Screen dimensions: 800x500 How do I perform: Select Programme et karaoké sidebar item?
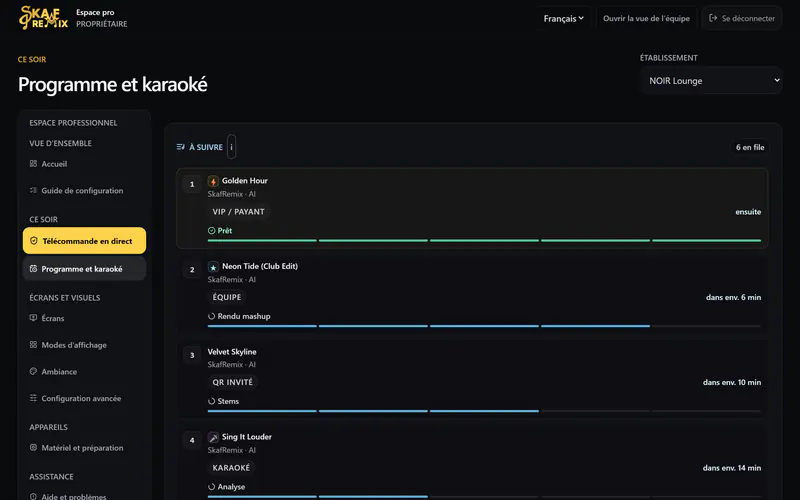(x=84, y=269)
